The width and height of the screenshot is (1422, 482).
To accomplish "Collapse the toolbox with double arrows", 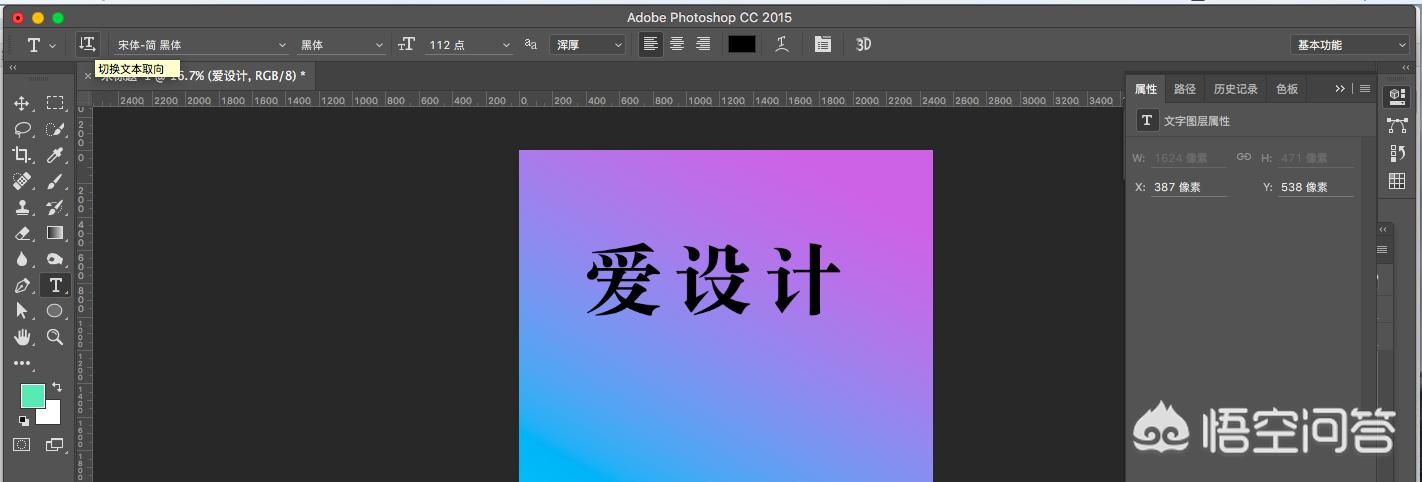I will tap(13, 67).
